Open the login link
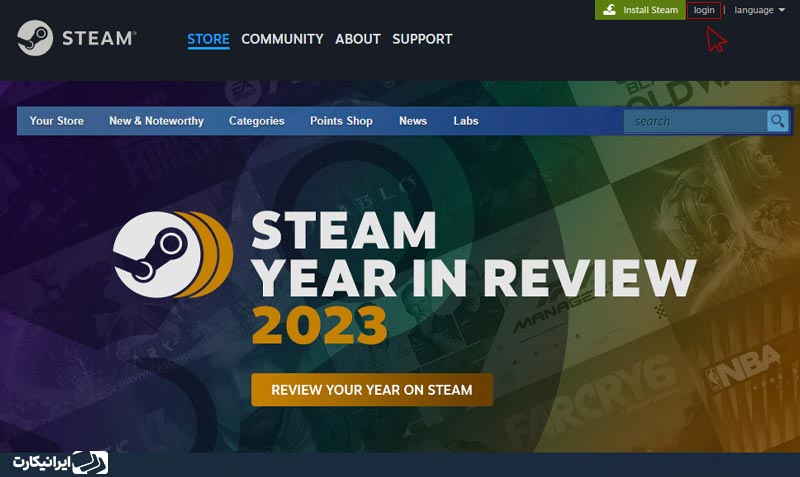This screenshot has width=800, height=477. pos(704,10)
